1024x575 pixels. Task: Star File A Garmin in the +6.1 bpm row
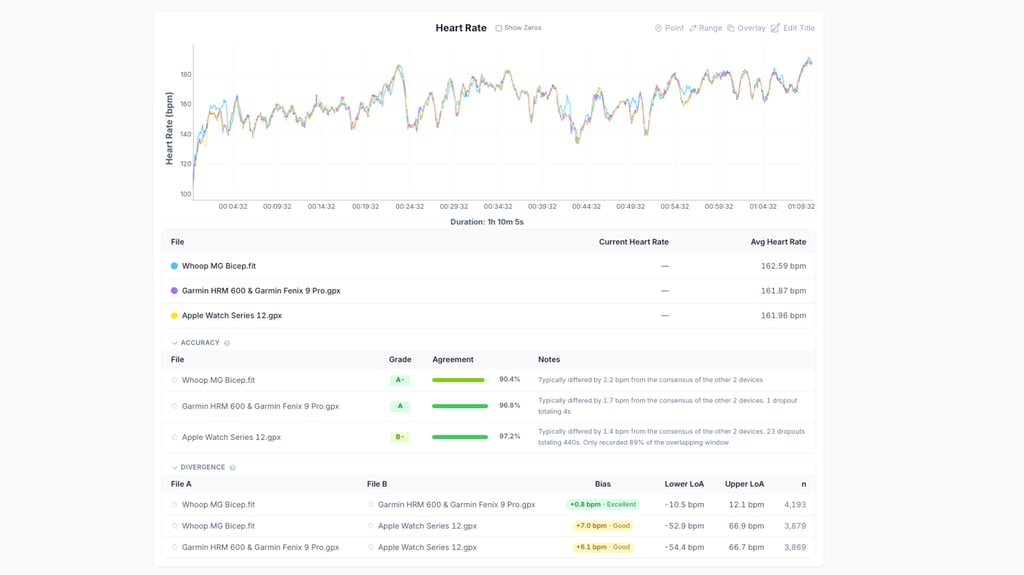point(174,547)
